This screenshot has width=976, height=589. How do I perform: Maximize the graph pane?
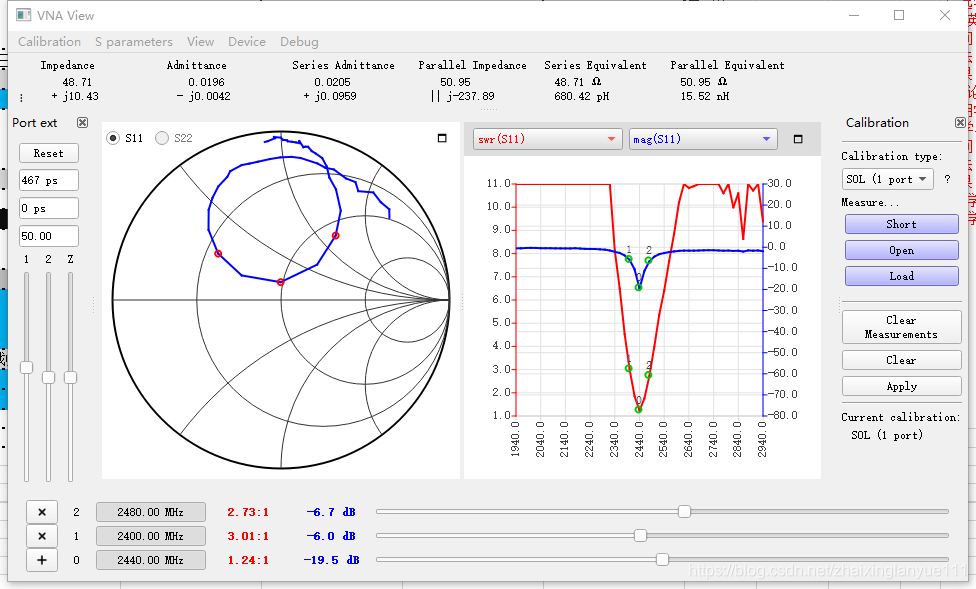pyautogui.click(x=798, y=139)
